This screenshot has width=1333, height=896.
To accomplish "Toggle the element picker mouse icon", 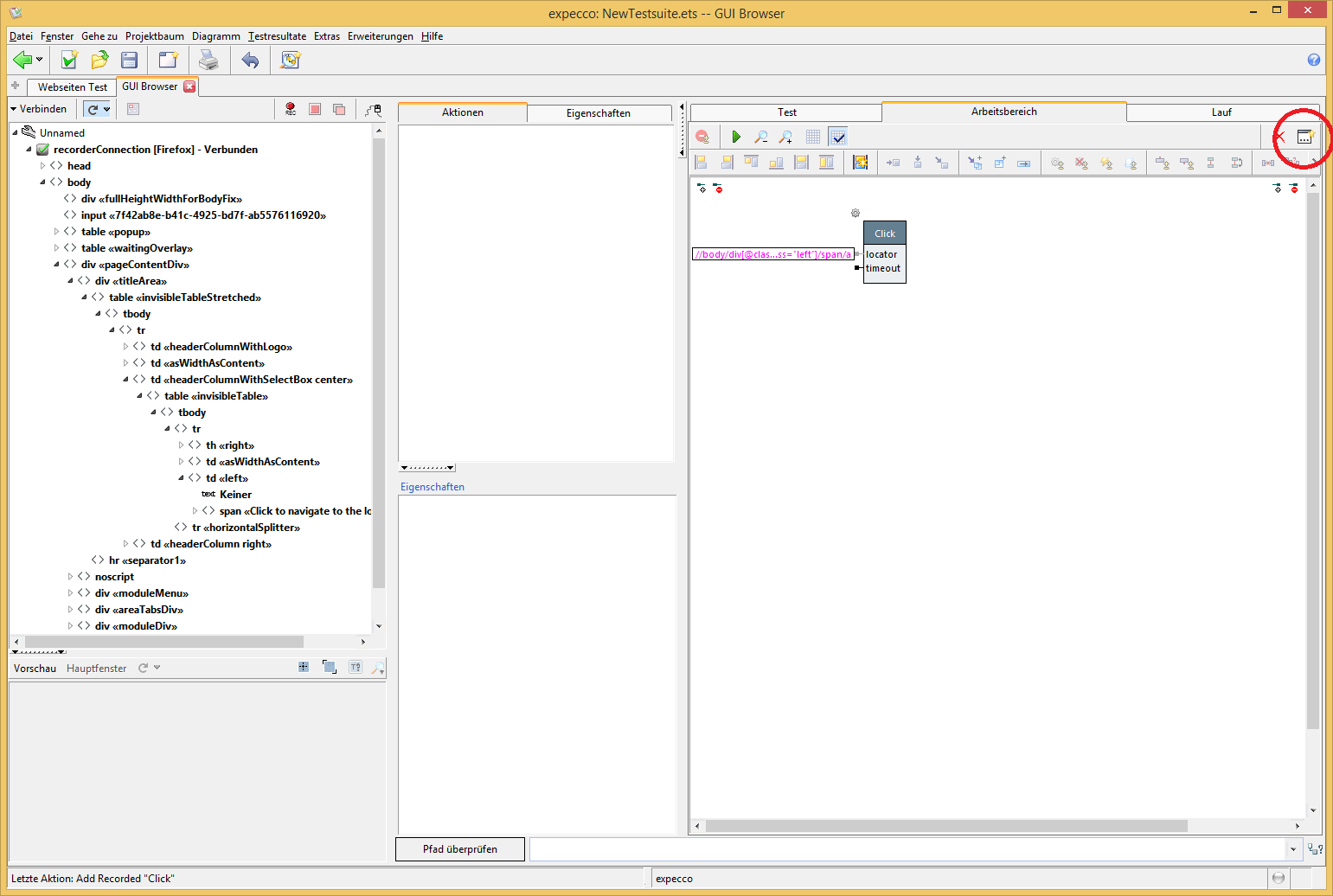I will click(373, 110).
